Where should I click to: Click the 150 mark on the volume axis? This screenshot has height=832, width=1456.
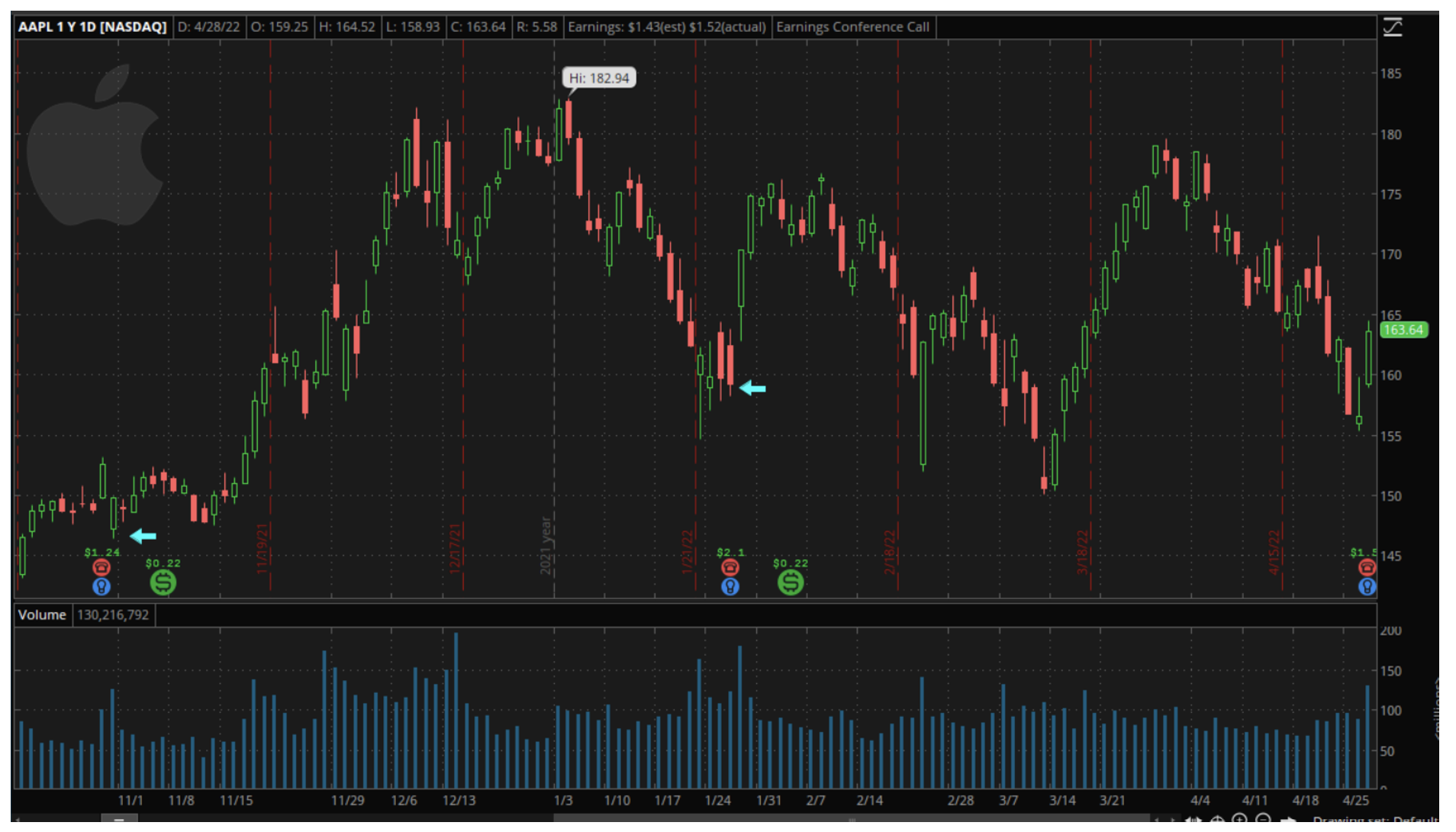tap(1390, 672)
